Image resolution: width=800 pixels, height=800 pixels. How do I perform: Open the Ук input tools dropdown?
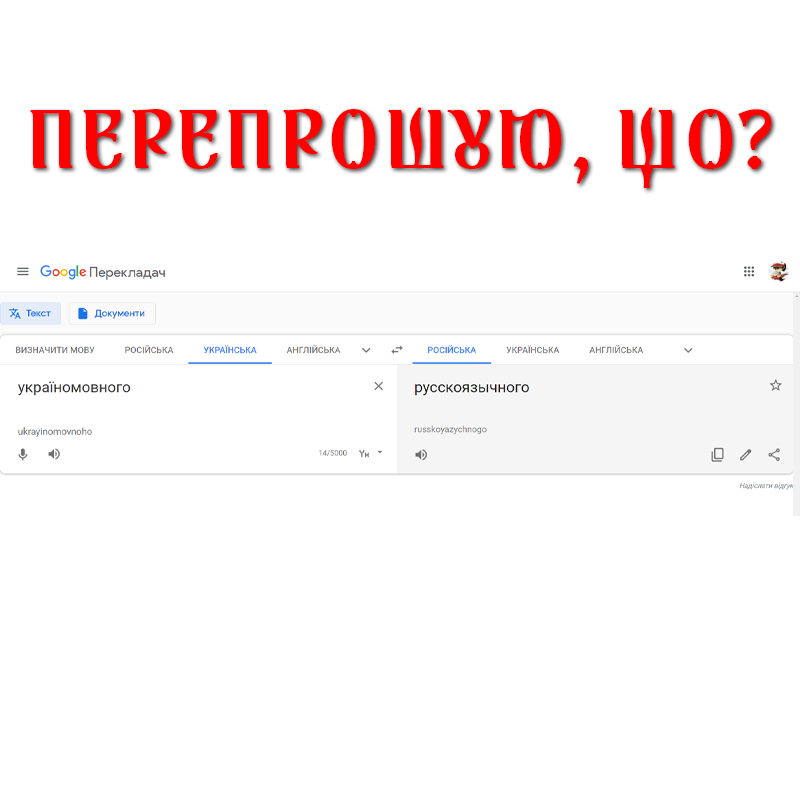(x=370, y=453)
